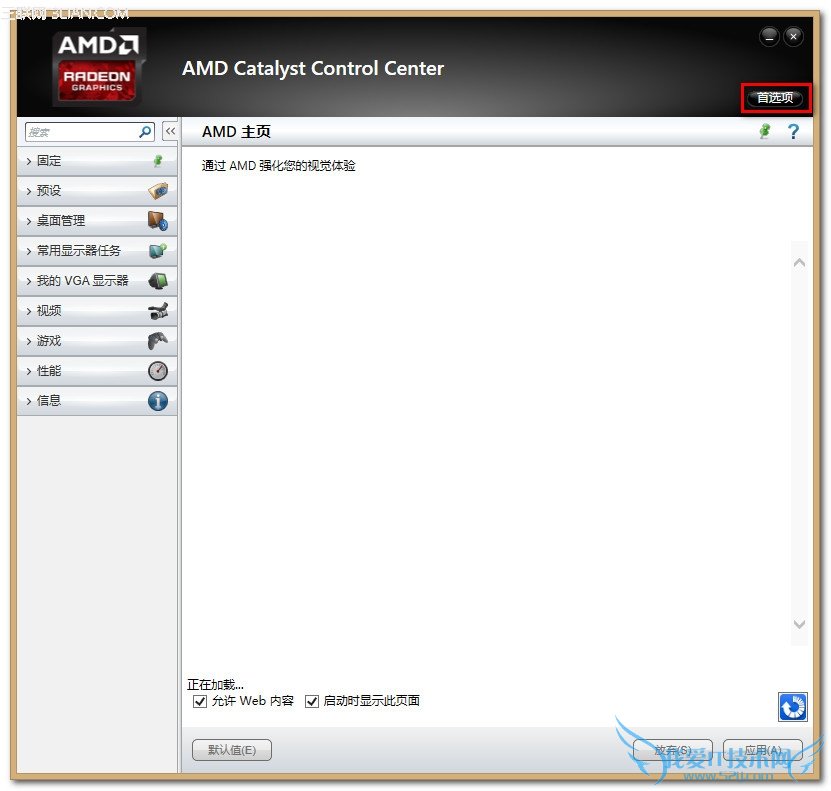Click the 信息 (Information) blue icon
The image size is (831, 791).
[x=157, y=401]
